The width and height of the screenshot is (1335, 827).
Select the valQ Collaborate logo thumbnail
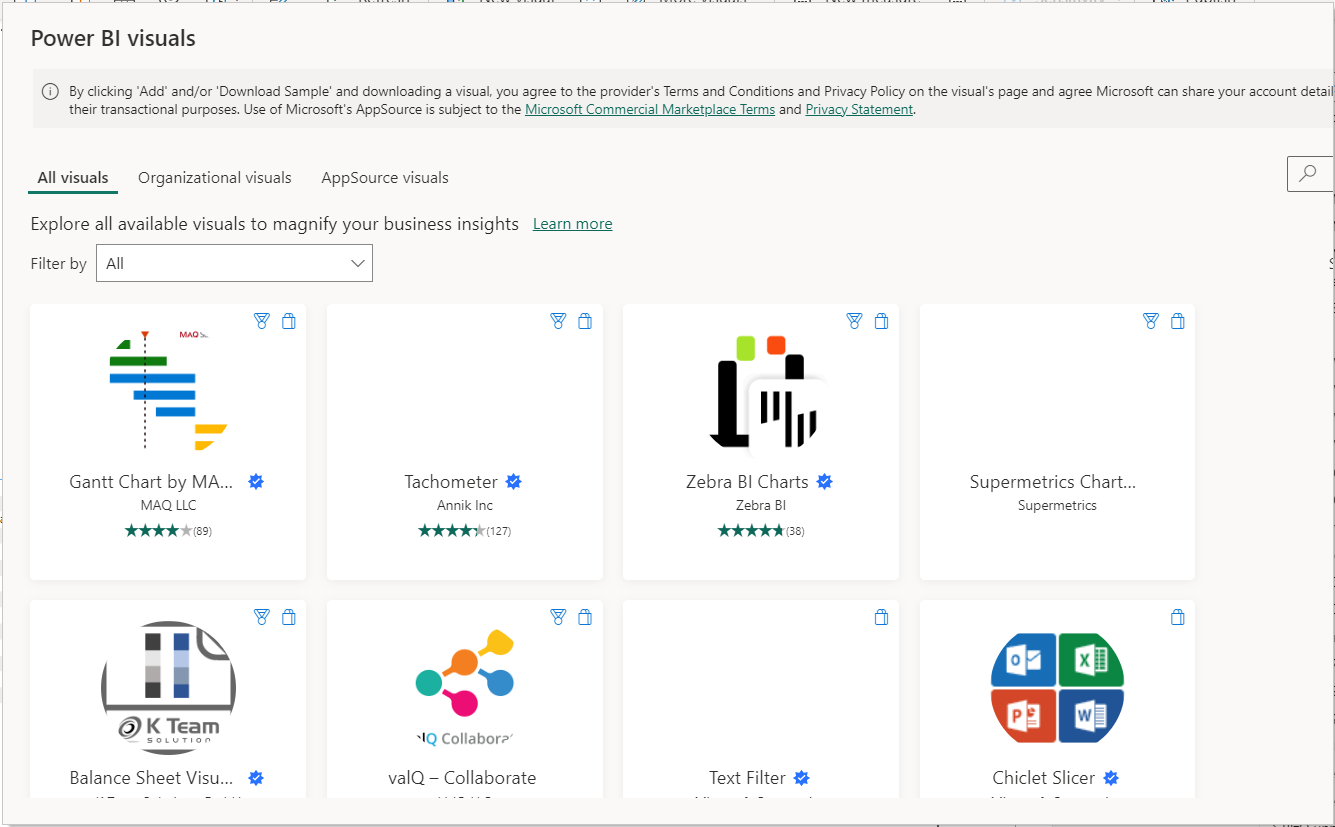465,688
